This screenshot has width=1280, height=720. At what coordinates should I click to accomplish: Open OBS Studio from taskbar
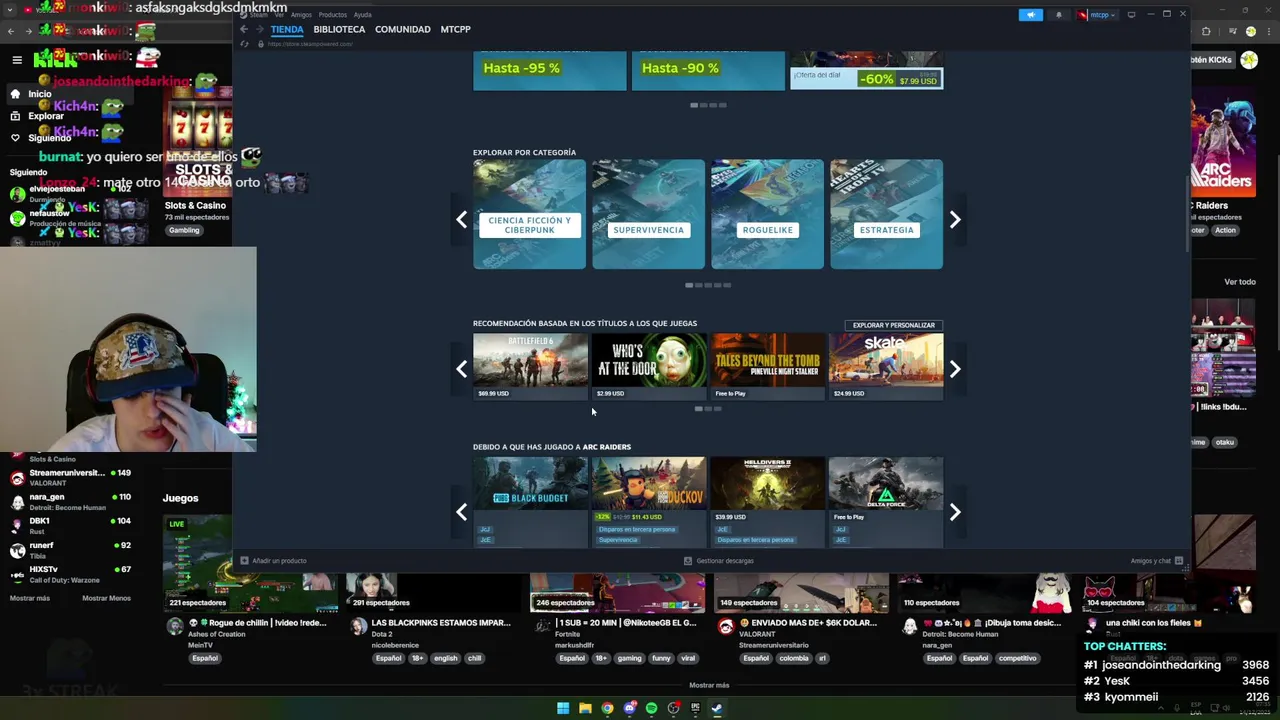pyautogui.click(x=673, y=708)
